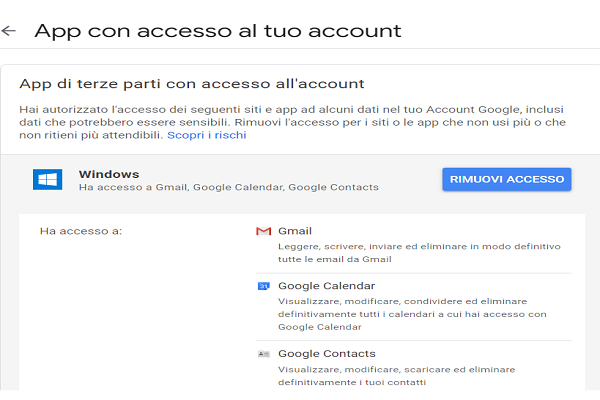Click the Google Calendar permission description

[x=412, y=313]
